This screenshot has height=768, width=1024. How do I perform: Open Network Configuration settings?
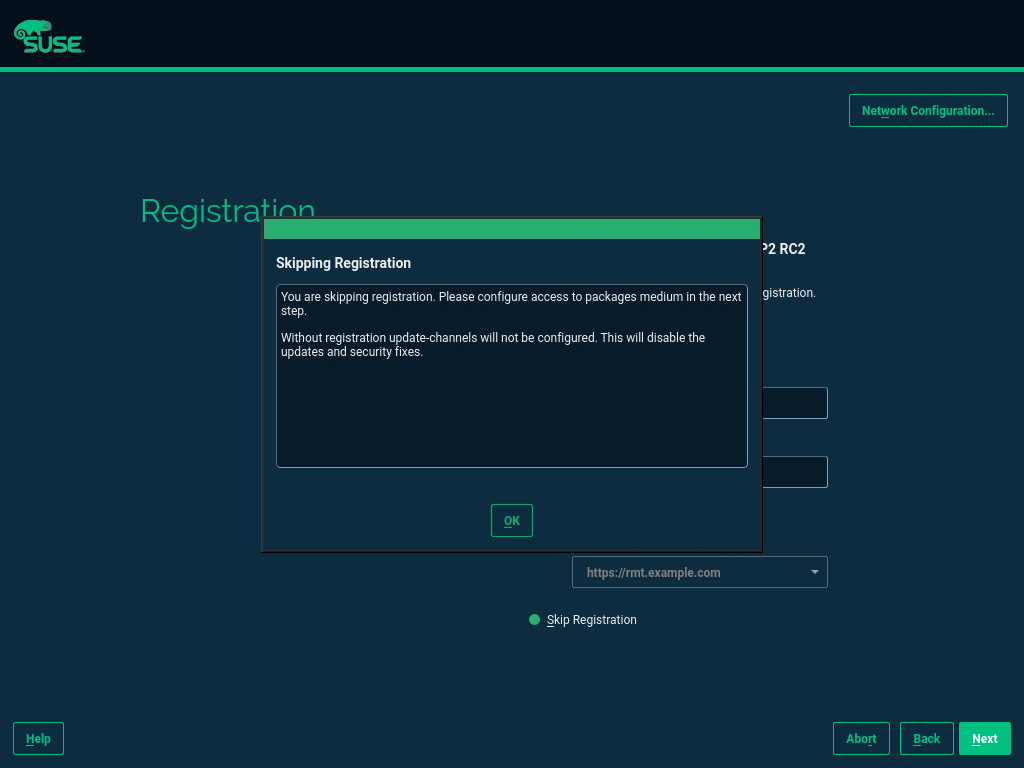pos(927,110)
